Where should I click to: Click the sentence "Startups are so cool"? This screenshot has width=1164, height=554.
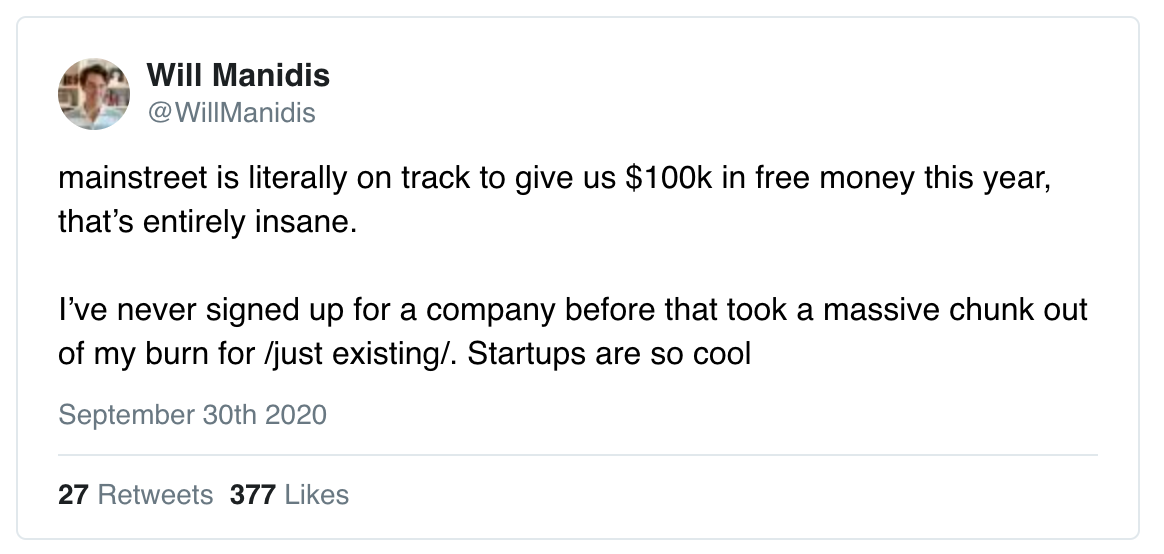coord(609,354)
